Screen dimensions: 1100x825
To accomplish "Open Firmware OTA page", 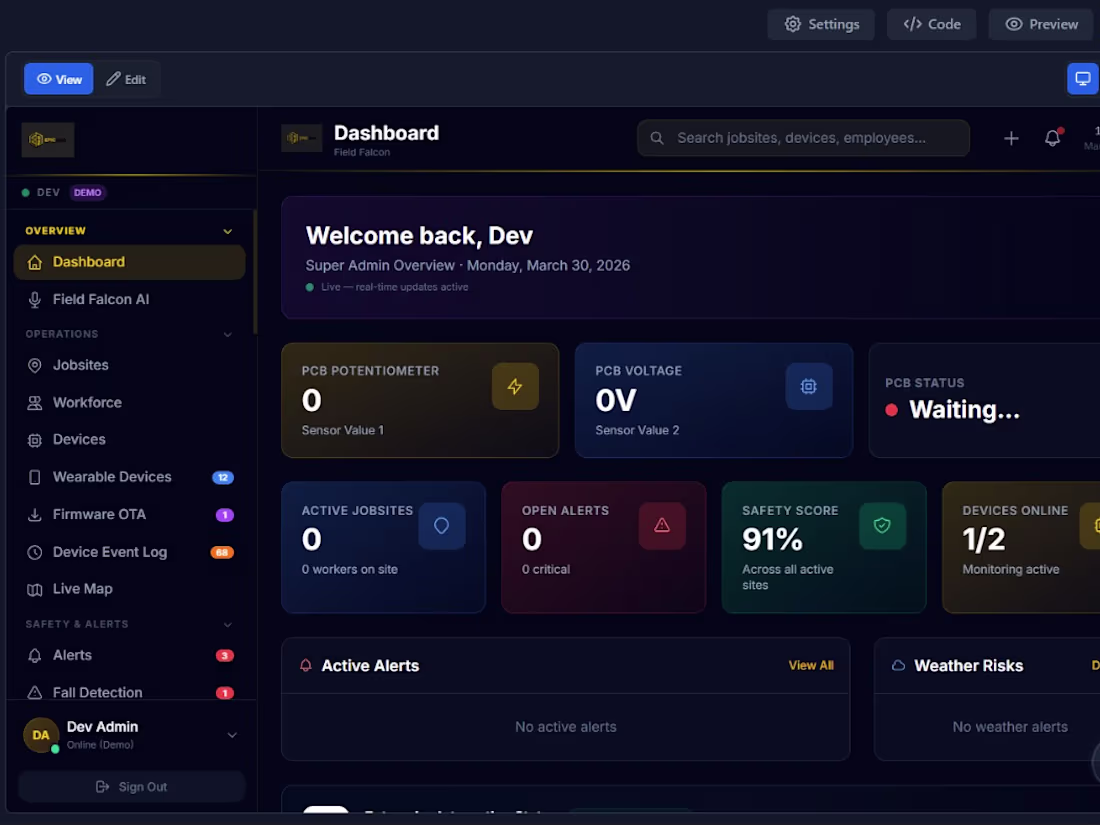I will point(130,515).
